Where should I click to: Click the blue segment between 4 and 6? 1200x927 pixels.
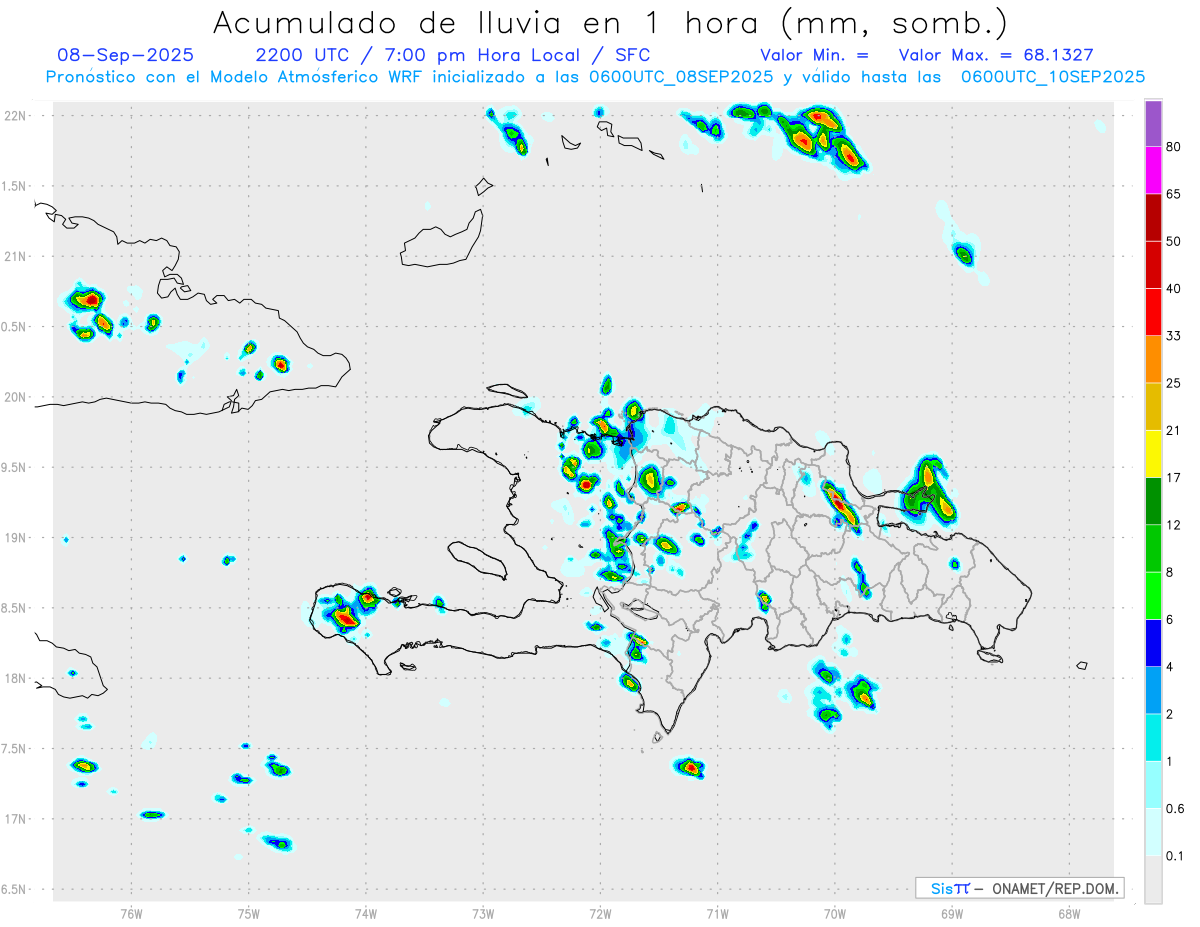pyautogui.click(x=1153, y=643)
